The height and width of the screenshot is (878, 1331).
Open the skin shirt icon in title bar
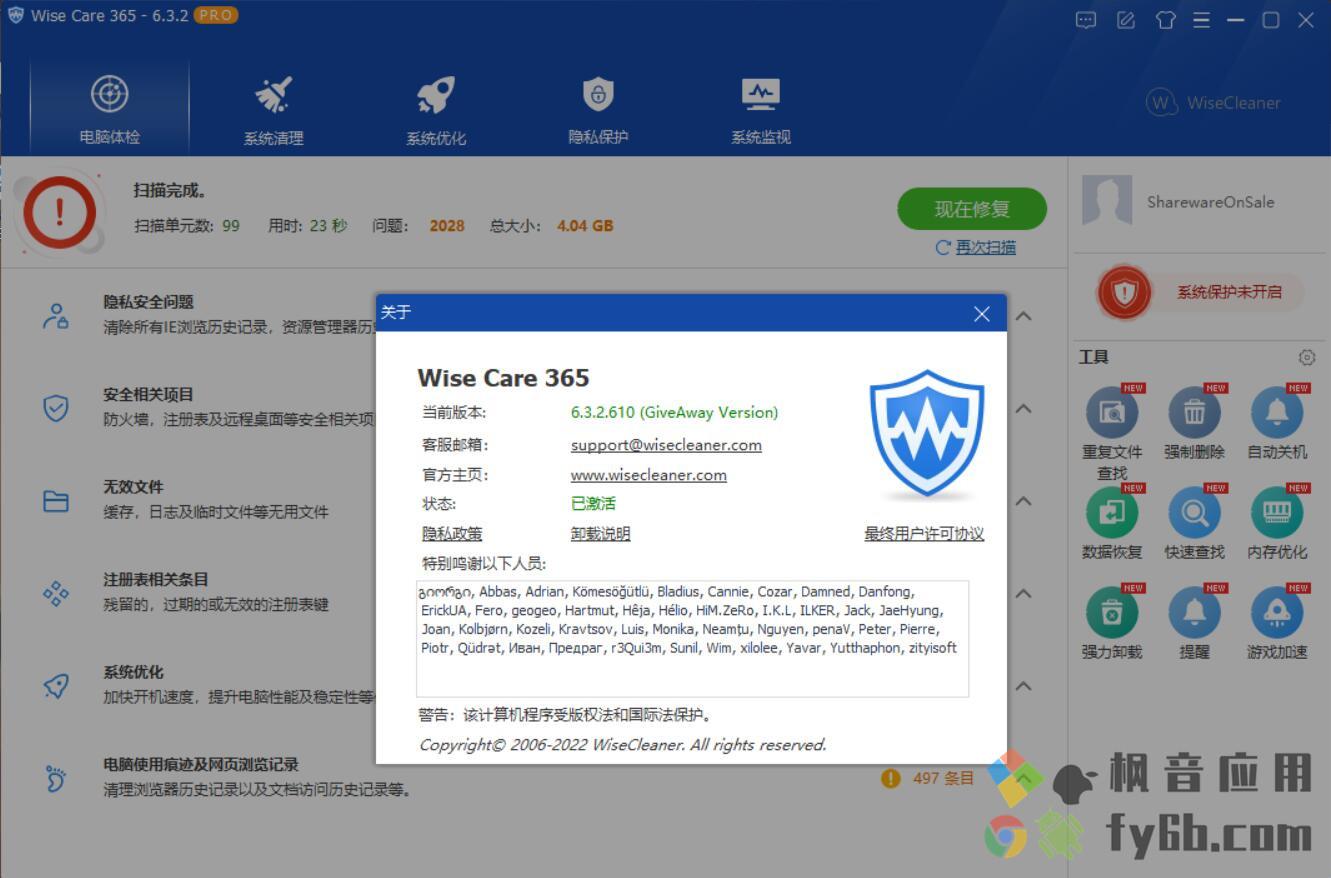point(1165,20)
